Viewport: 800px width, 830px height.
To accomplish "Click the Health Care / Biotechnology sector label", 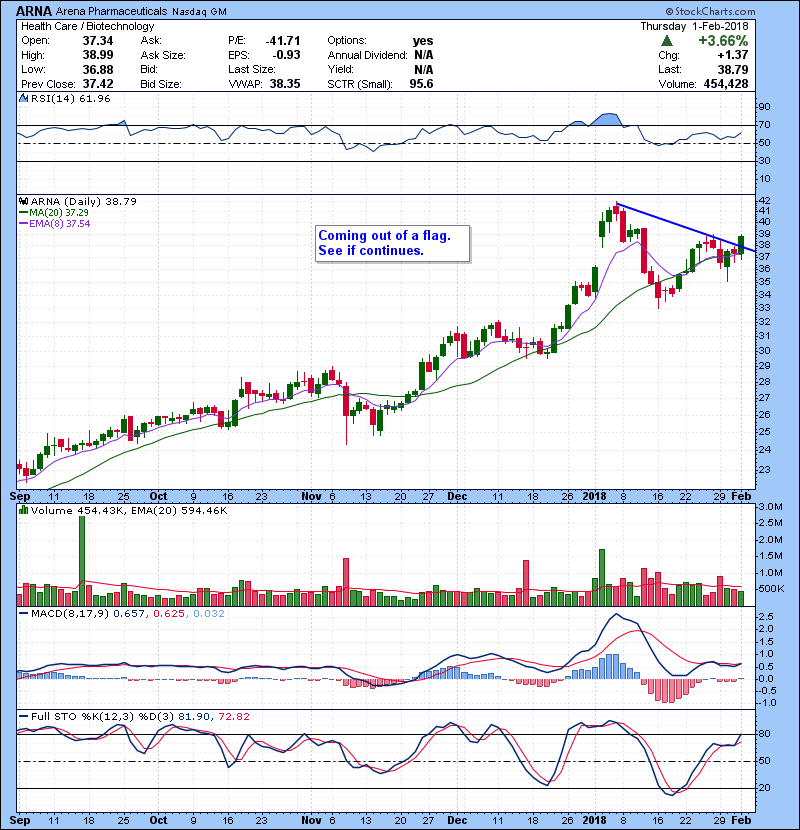I will tap(88, 26).
